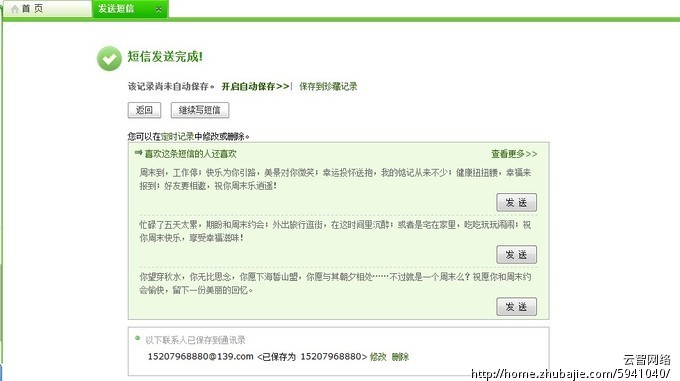Click 修改 next to saved contact
Screen dimensions: 680x381
tap(378, 357)
